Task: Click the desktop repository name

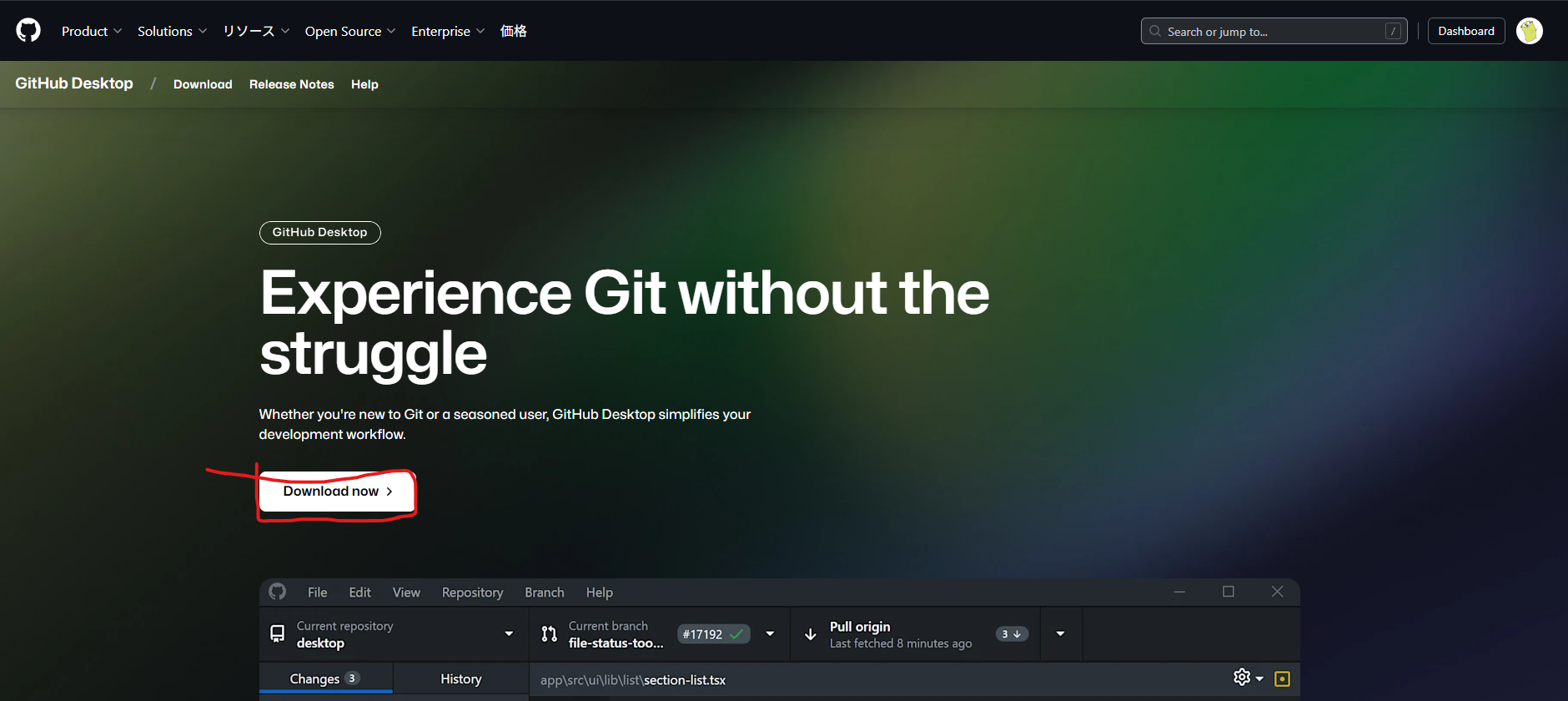Action: pyautogui.click(x=320, y=643)
